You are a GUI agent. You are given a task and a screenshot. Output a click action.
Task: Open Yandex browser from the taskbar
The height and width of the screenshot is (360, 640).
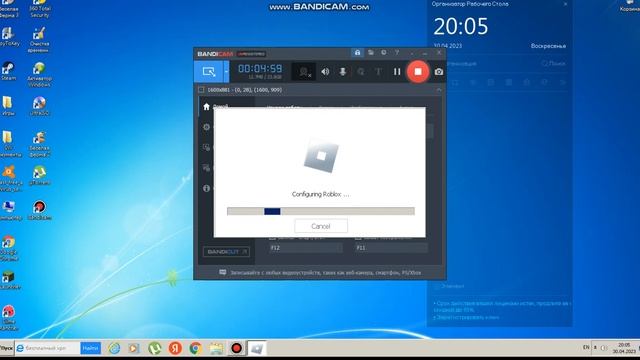(x=175, y=348)
